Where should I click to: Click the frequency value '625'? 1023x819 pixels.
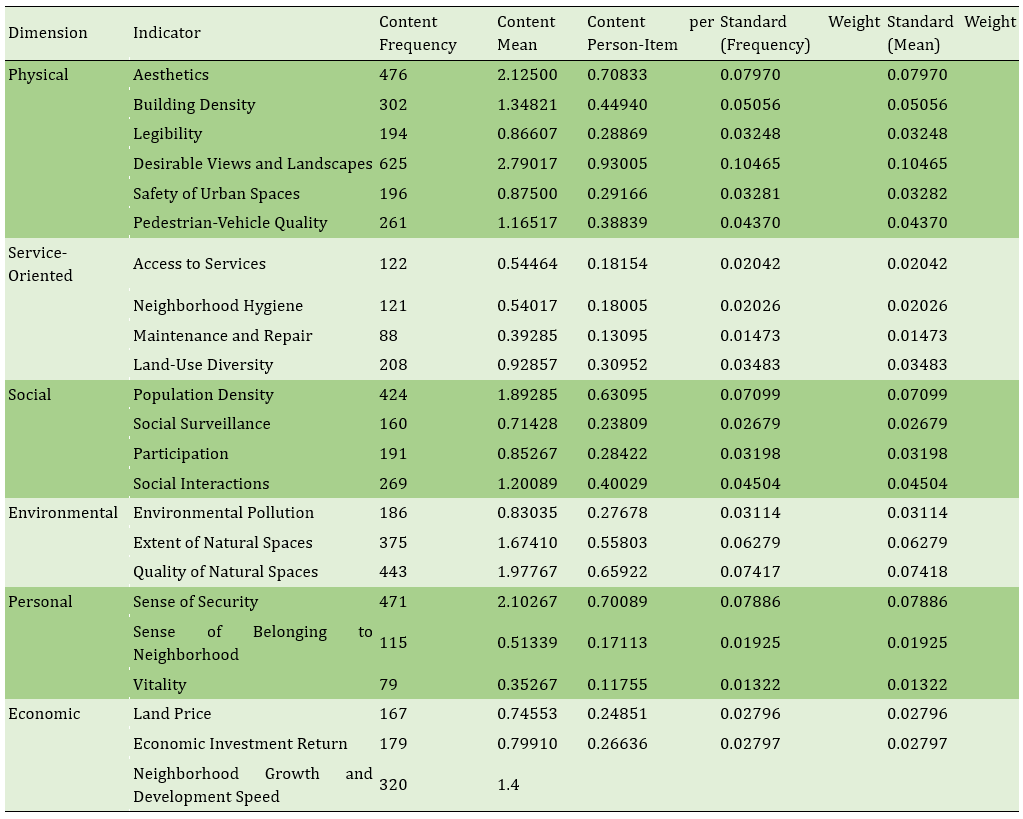point(393,164)
